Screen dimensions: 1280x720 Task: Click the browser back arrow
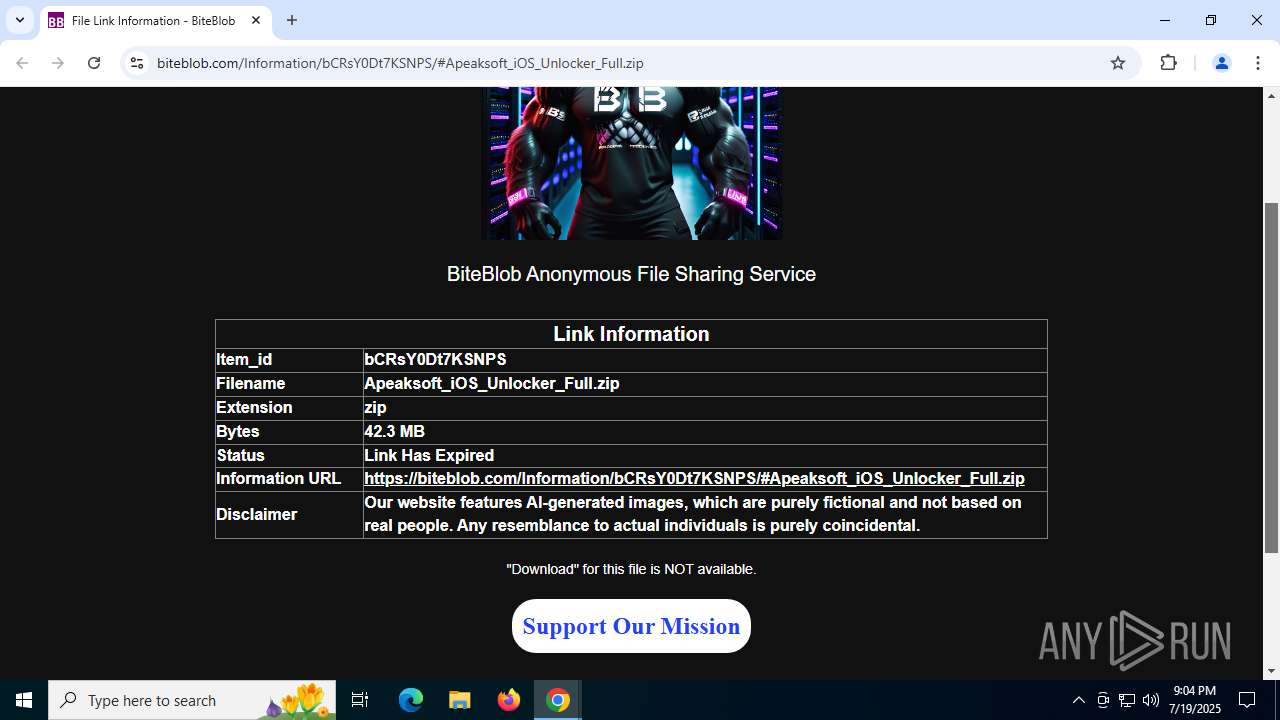point(22,63)
